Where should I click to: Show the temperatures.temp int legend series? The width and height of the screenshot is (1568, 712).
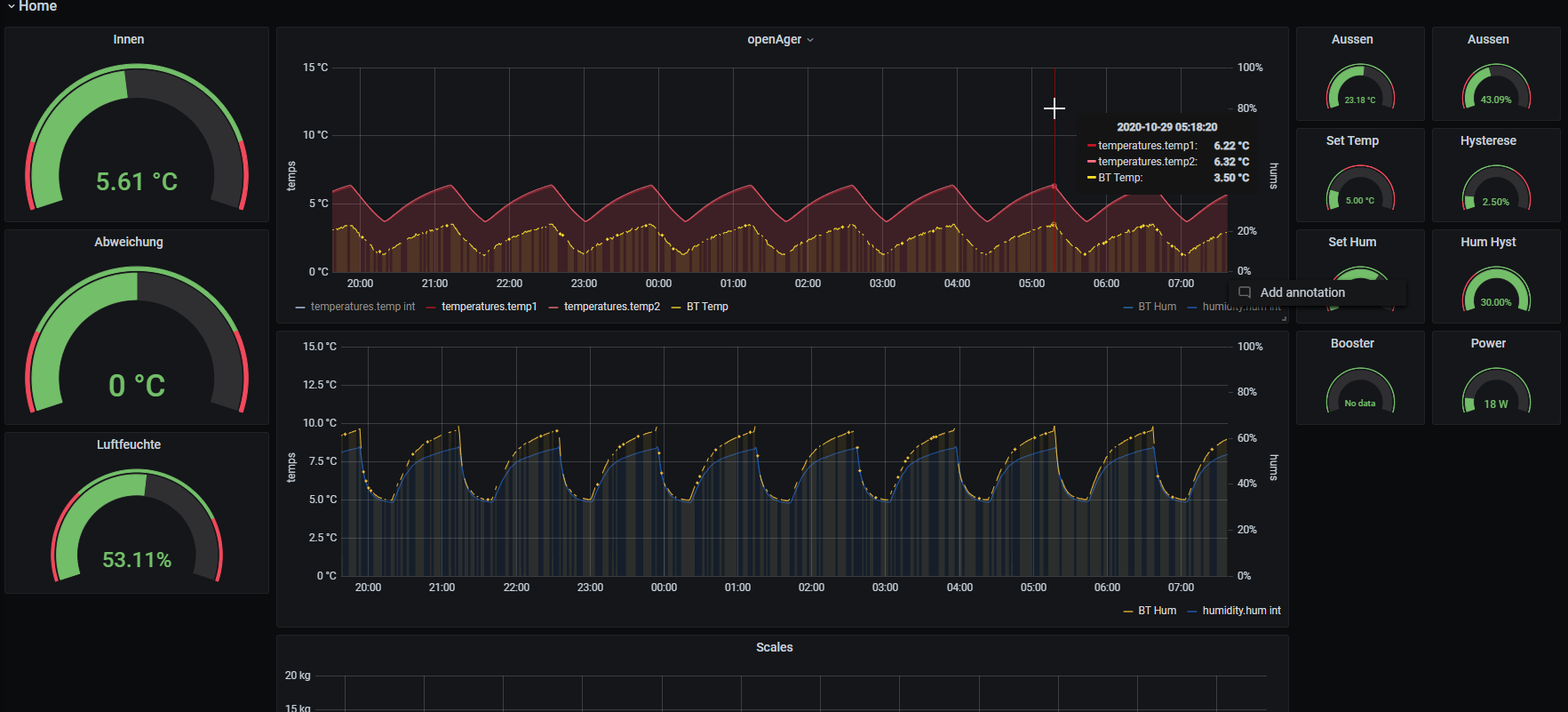pyautogui.click(x=362, y=307)
